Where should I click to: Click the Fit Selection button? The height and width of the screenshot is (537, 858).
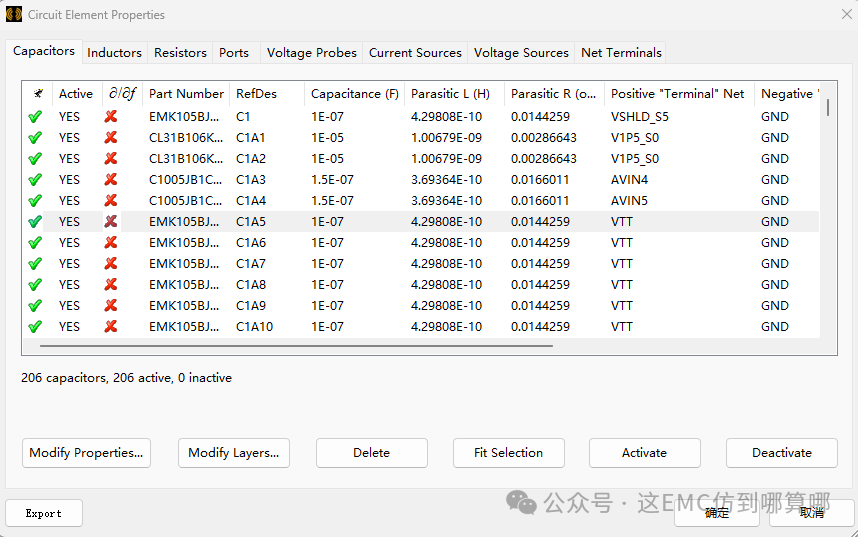pos(508,453)
